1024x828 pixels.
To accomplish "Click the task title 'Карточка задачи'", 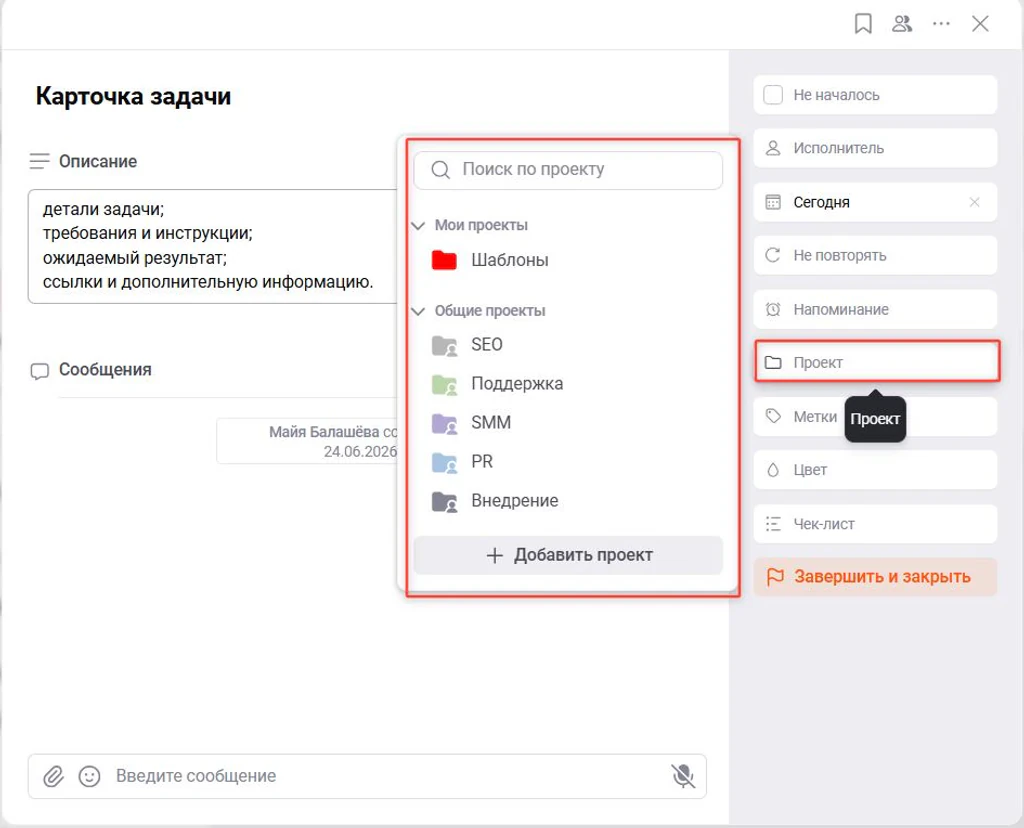I will pyautogui.click(x=133, y=96).
